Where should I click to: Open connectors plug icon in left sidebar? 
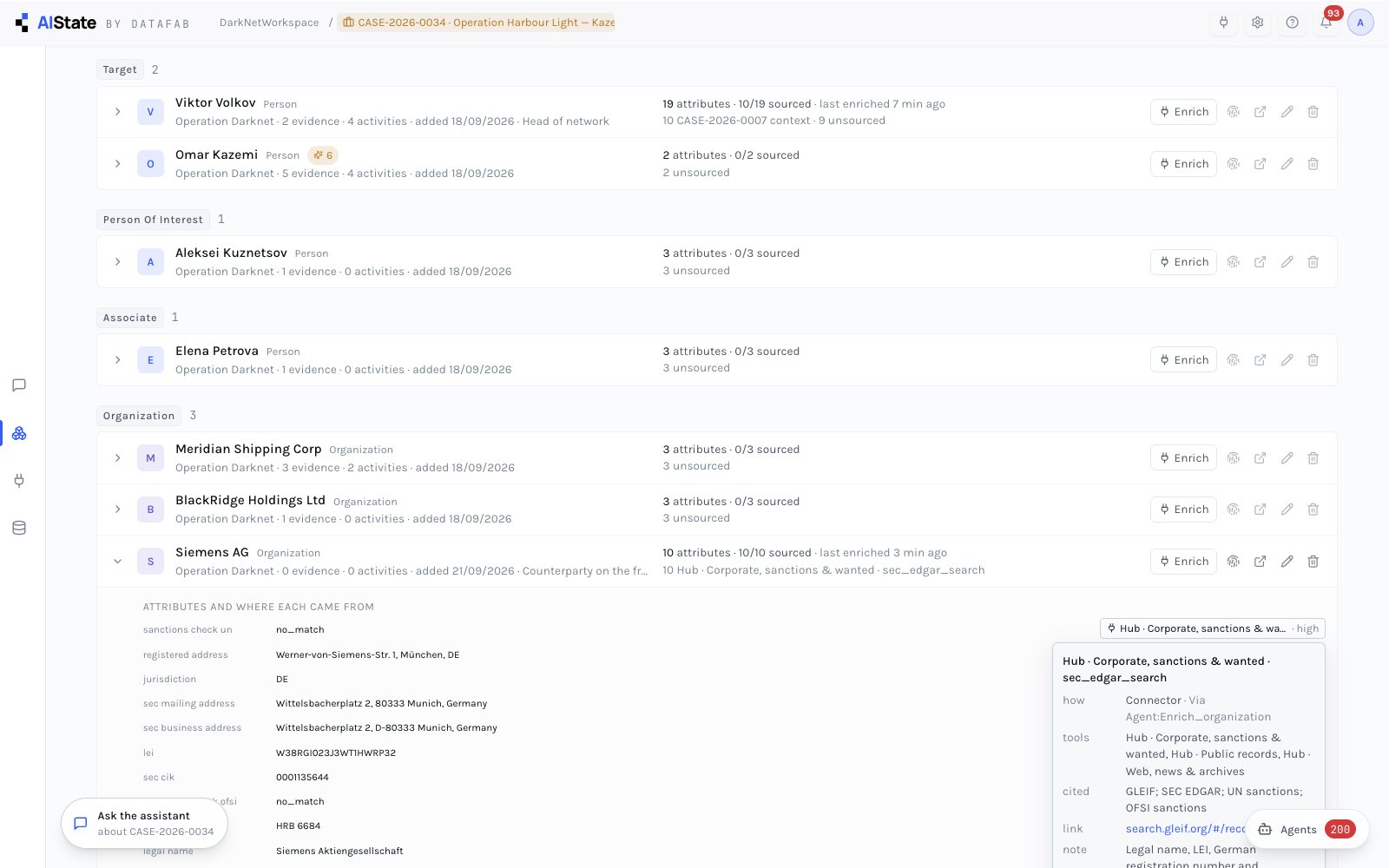click(x=19, y=480)
